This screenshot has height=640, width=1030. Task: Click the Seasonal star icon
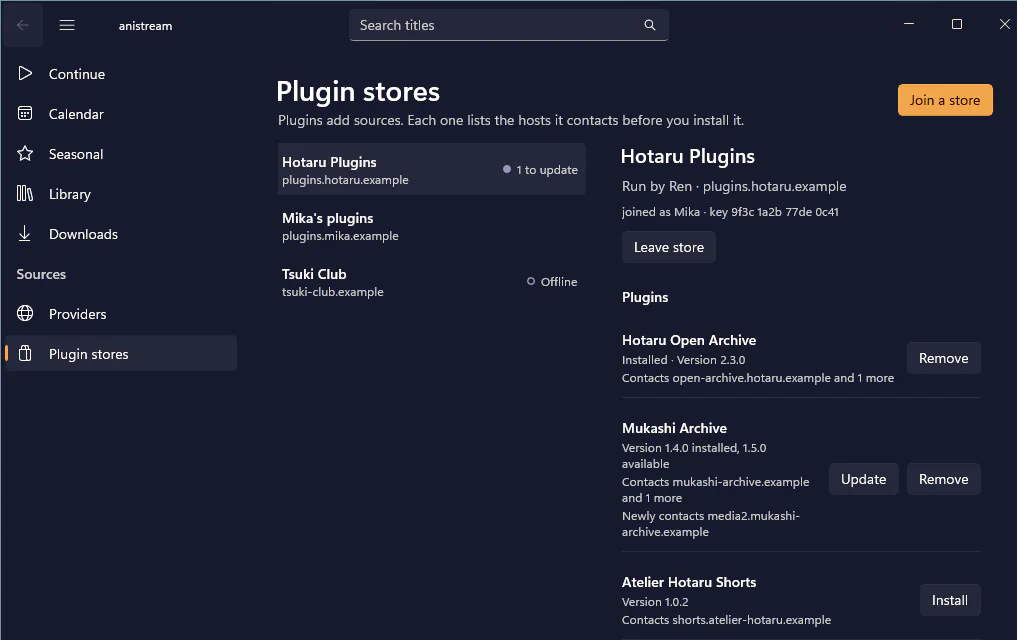click(x=25, y=154)
